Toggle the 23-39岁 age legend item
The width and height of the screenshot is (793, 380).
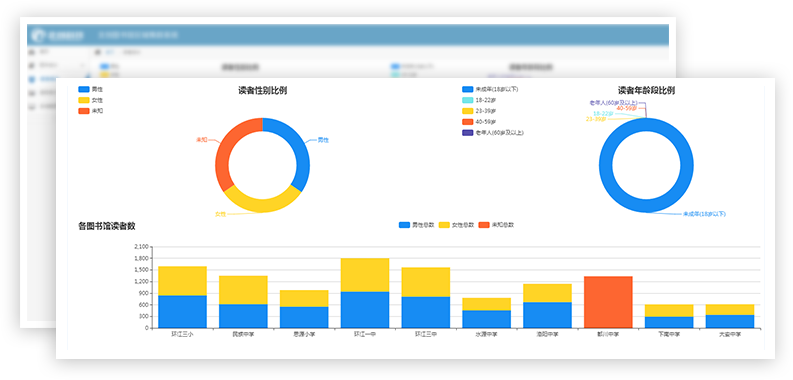[479, 111]
